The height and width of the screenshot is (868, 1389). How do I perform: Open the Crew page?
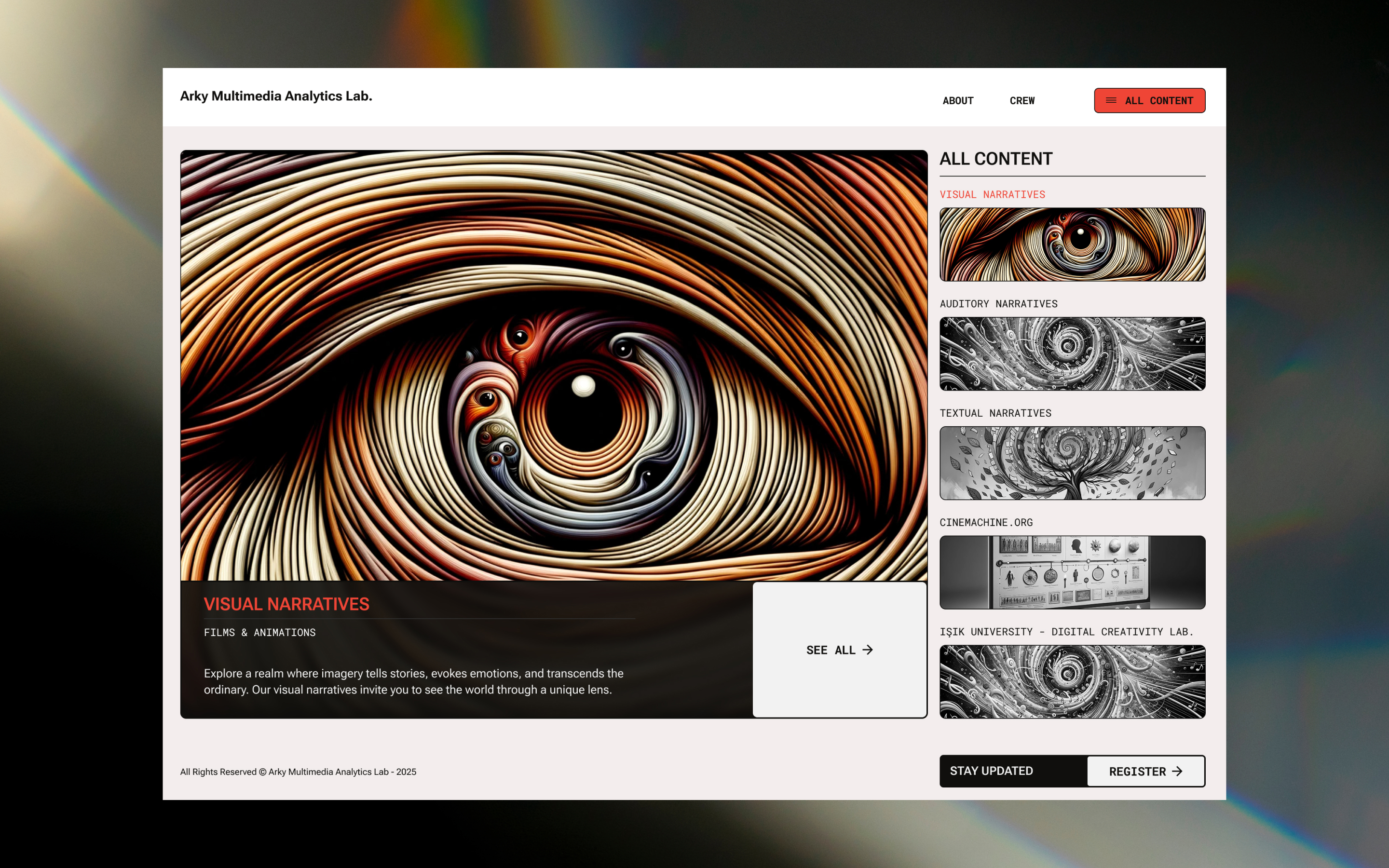click(1021, 101)
